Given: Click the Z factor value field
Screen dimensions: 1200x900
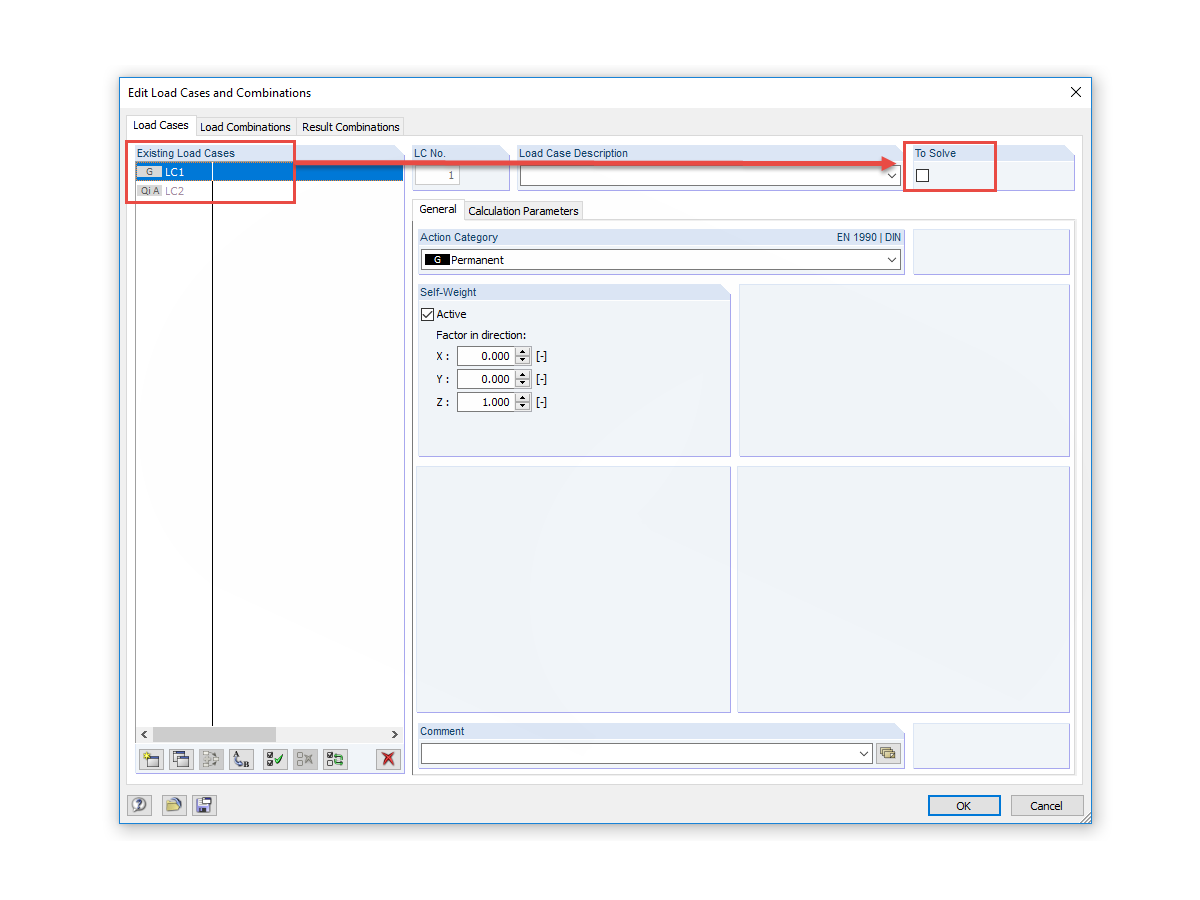Looking at the screenshot, I should coord(486,402).
